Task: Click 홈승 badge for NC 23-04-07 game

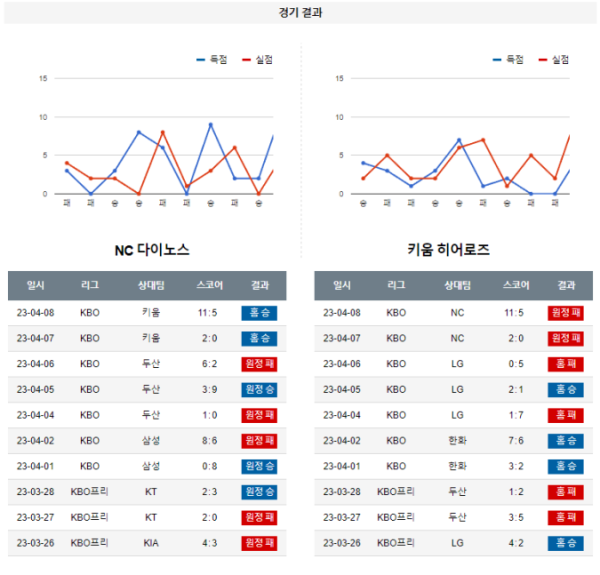Action: pyautogui.click(x=259, y=339)
